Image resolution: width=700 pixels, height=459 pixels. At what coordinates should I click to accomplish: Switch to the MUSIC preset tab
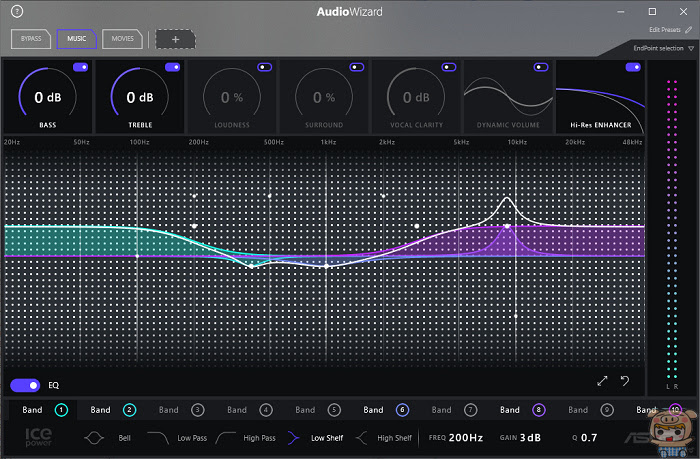[x=77, y=39]
